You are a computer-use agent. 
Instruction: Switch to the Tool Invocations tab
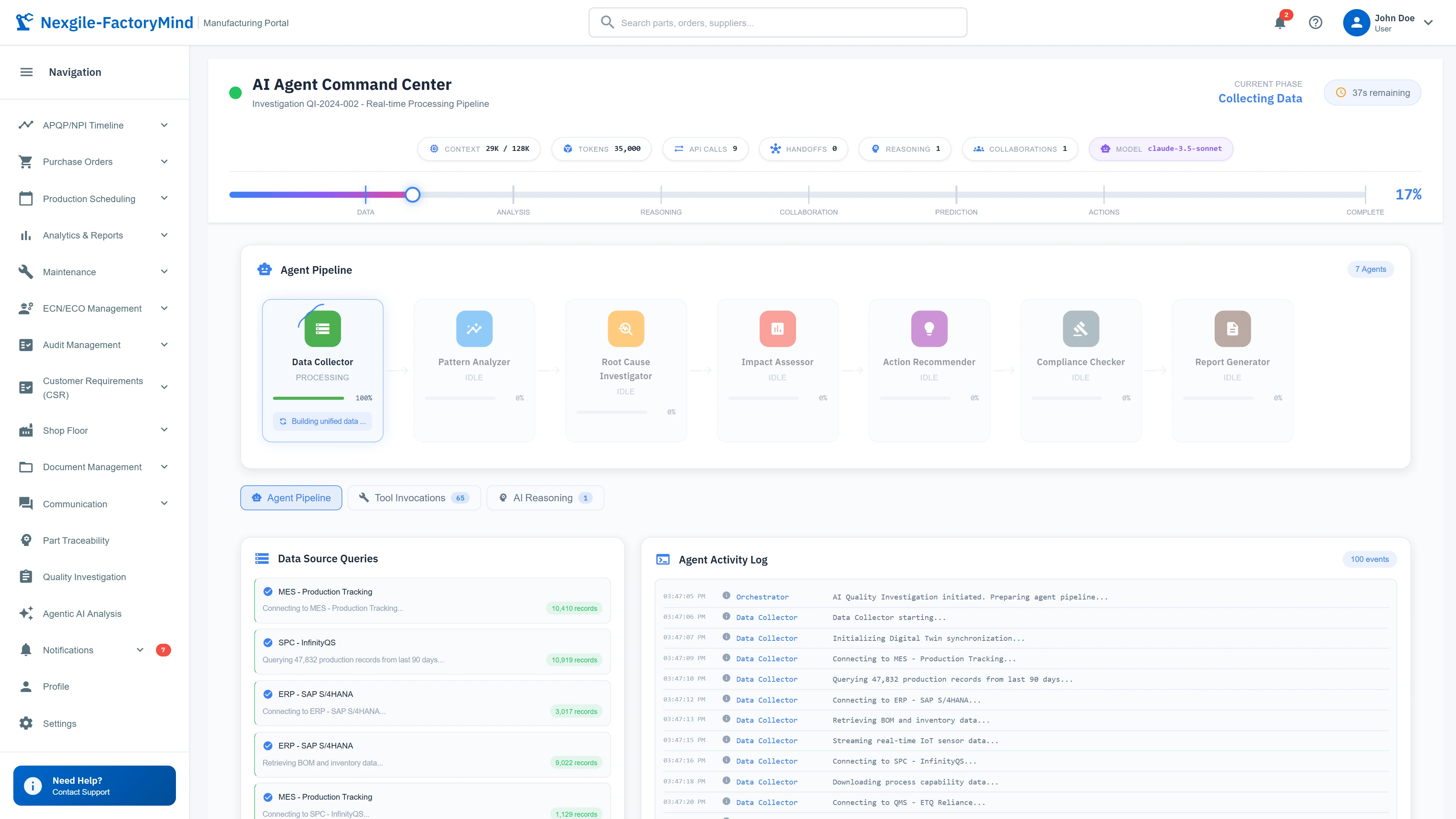pos(414,497)
